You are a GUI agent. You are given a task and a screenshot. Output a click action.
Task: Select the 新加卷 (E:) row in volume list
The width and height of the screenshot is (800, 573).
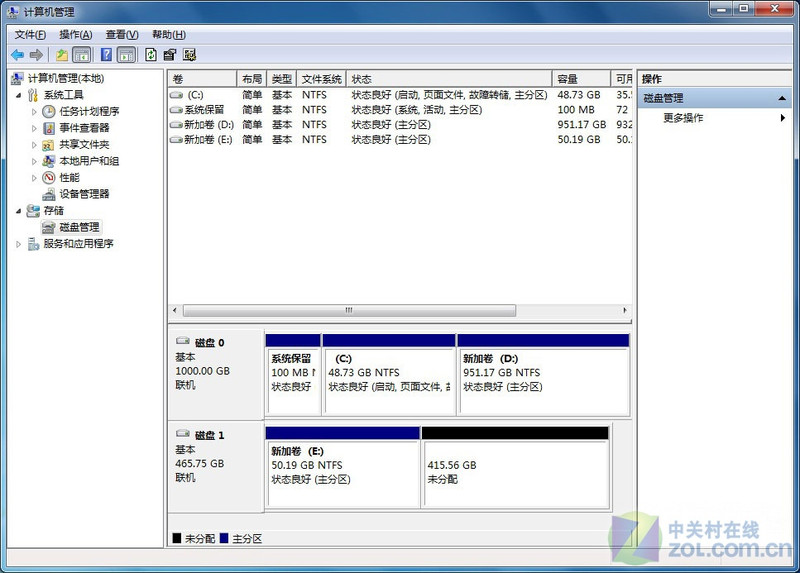coord(400,139)
